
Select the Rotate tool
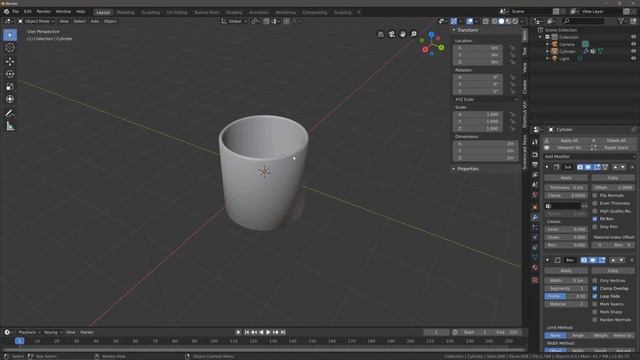(x=10, y=74)
